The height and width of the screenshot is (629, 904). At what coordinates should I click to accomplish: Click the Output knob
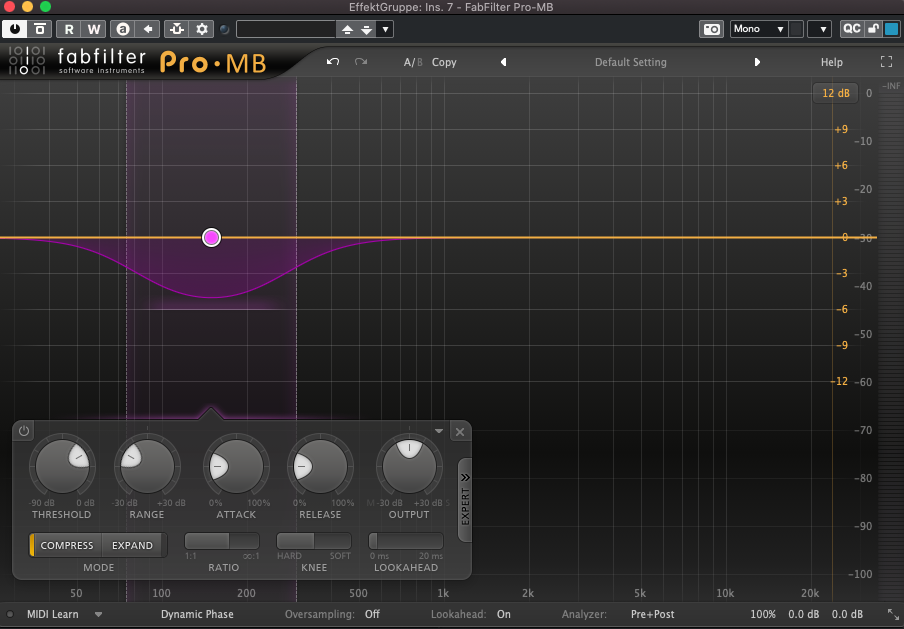click(409, 466)
